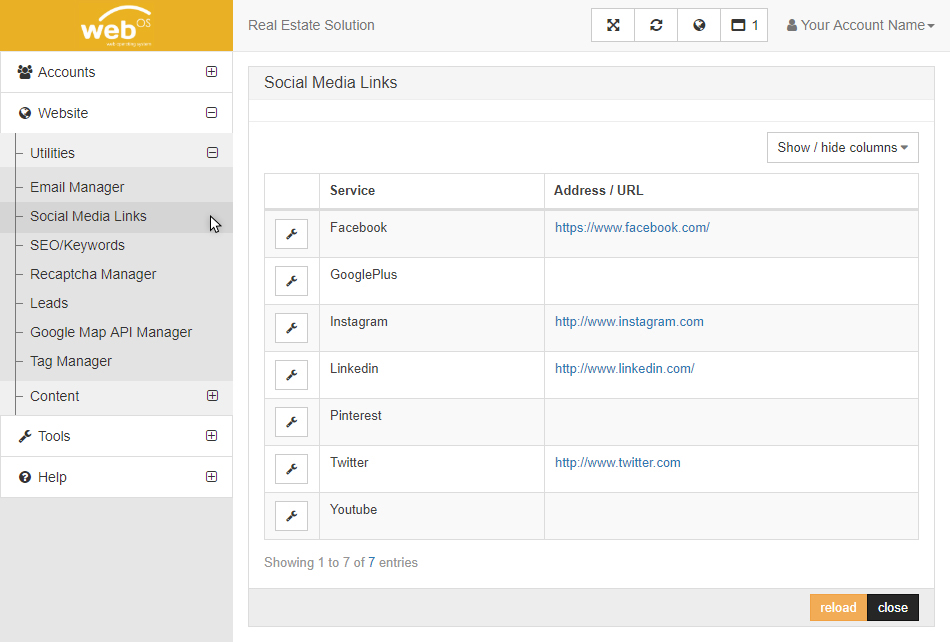Edit Facebook row with wrench icon
This screenshot has width=950, height=642.
pos(291,234)
